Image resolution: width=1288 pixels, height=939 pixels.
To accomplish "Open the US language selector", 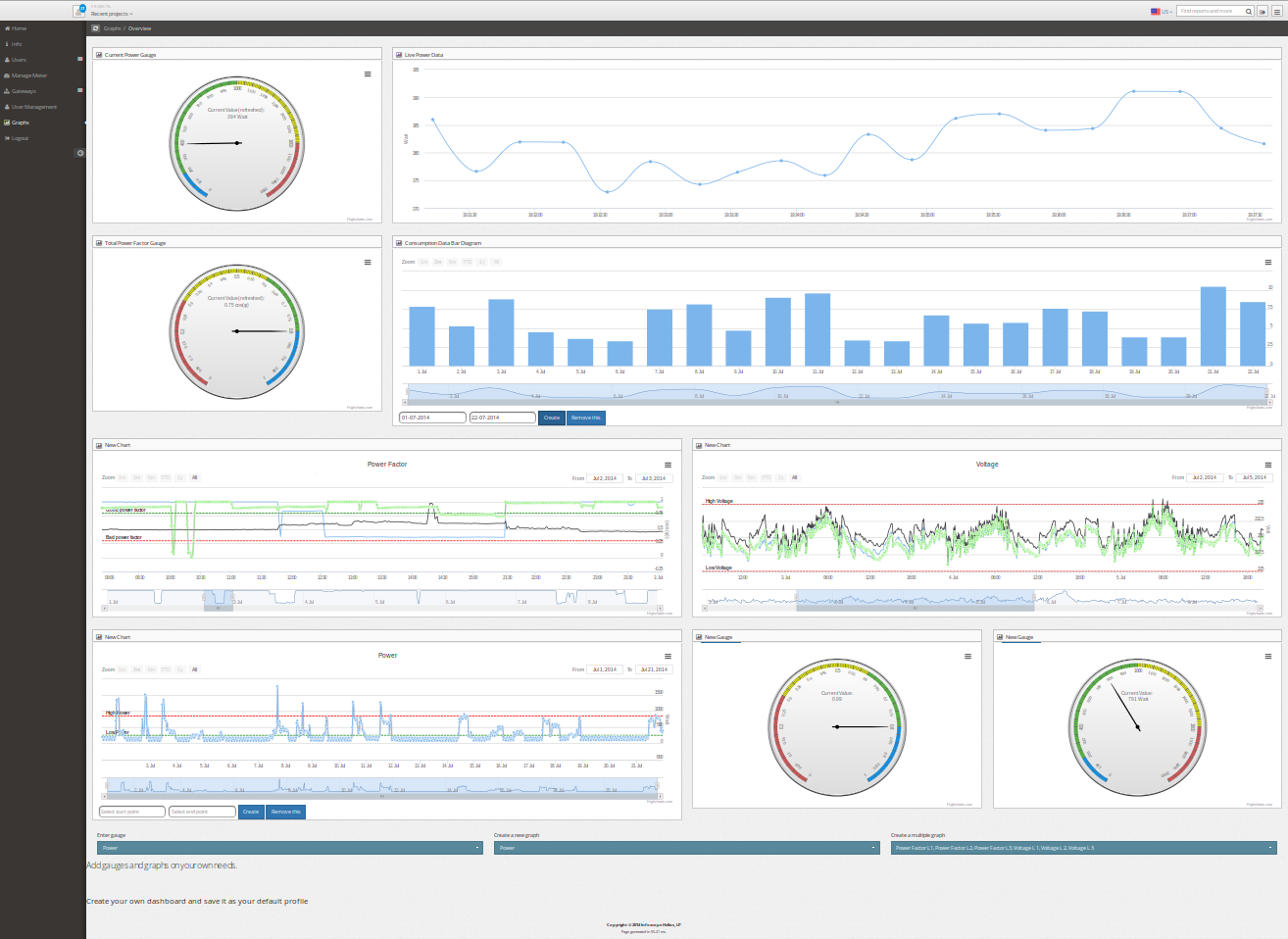I will pos(1162,11).
